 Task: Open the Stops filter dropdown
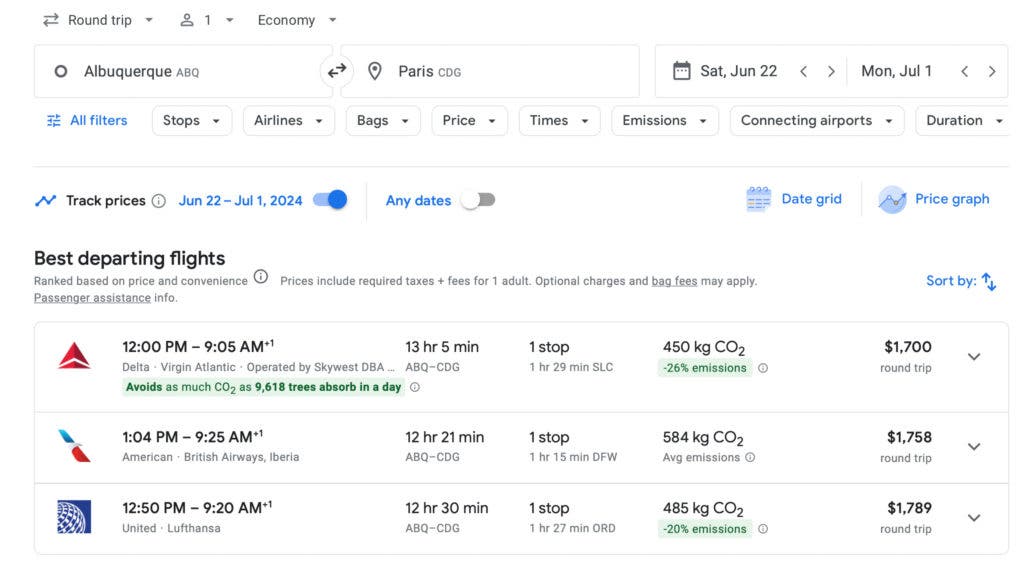coord(191,120)
